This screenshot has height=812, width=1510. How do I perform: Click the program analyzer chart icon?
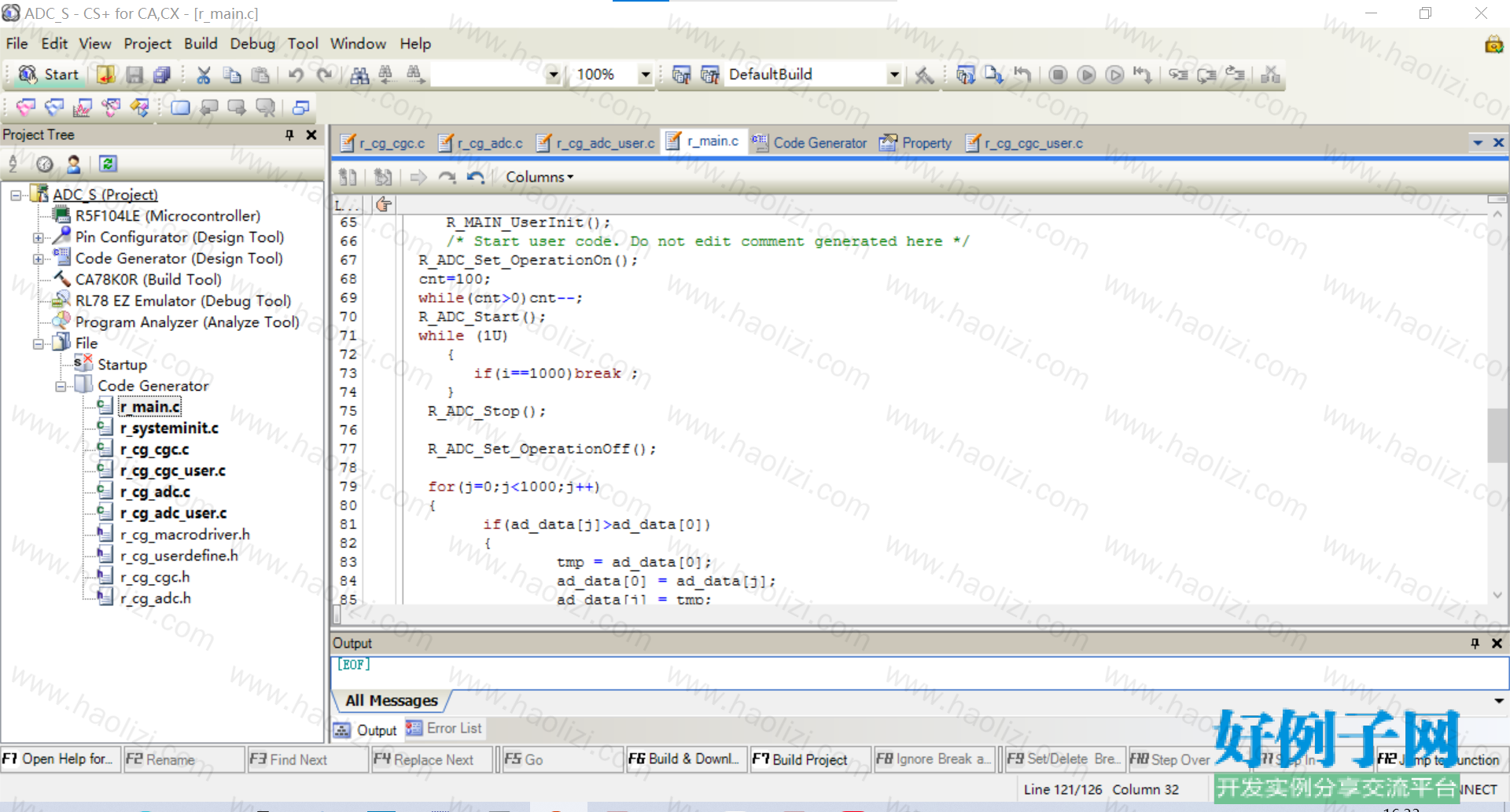[83, 108]
